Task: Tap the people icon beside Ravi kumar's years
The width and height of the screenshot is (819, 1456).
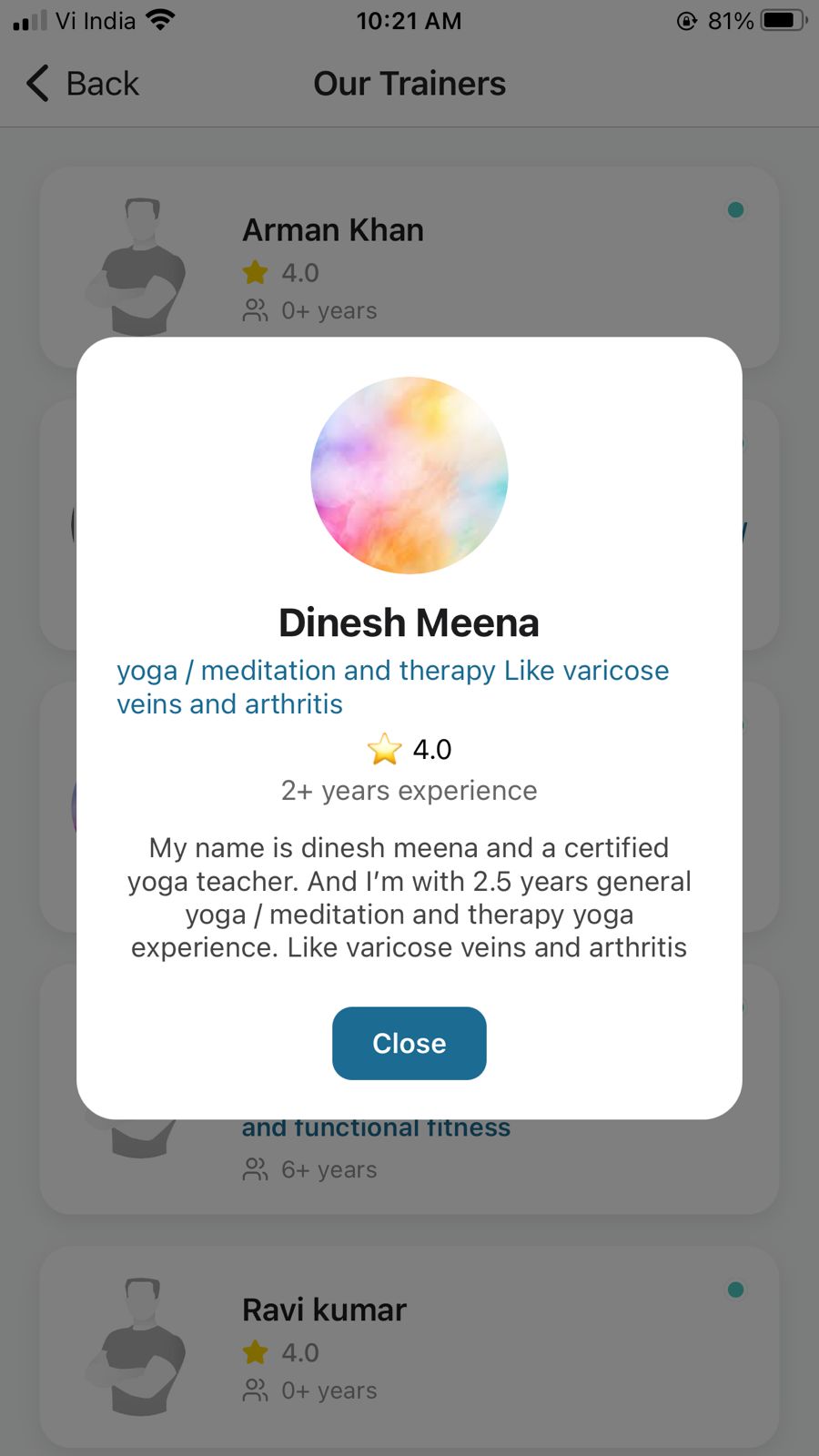Action: point(256,1390)
